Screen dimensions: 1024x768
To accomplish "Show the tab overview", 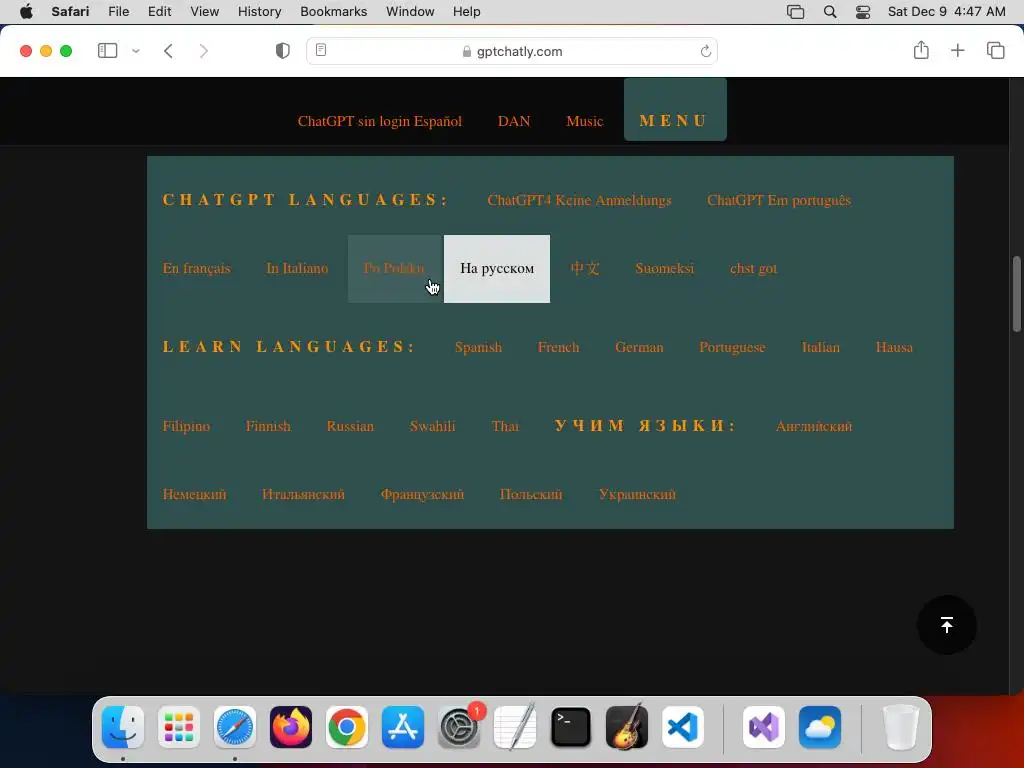I will [995, 51].
